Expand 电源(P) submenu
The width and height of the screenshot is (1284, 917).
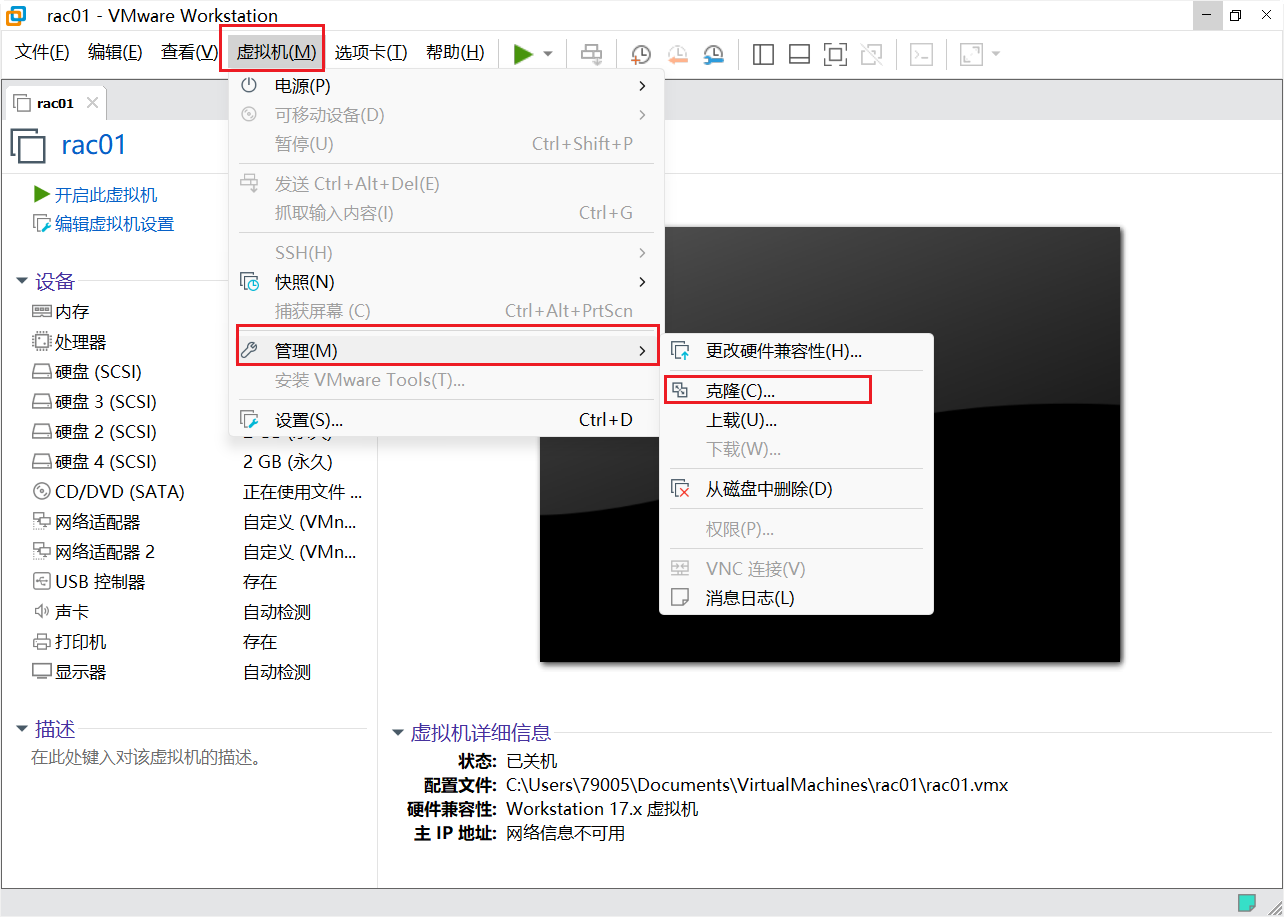(444, 86)
